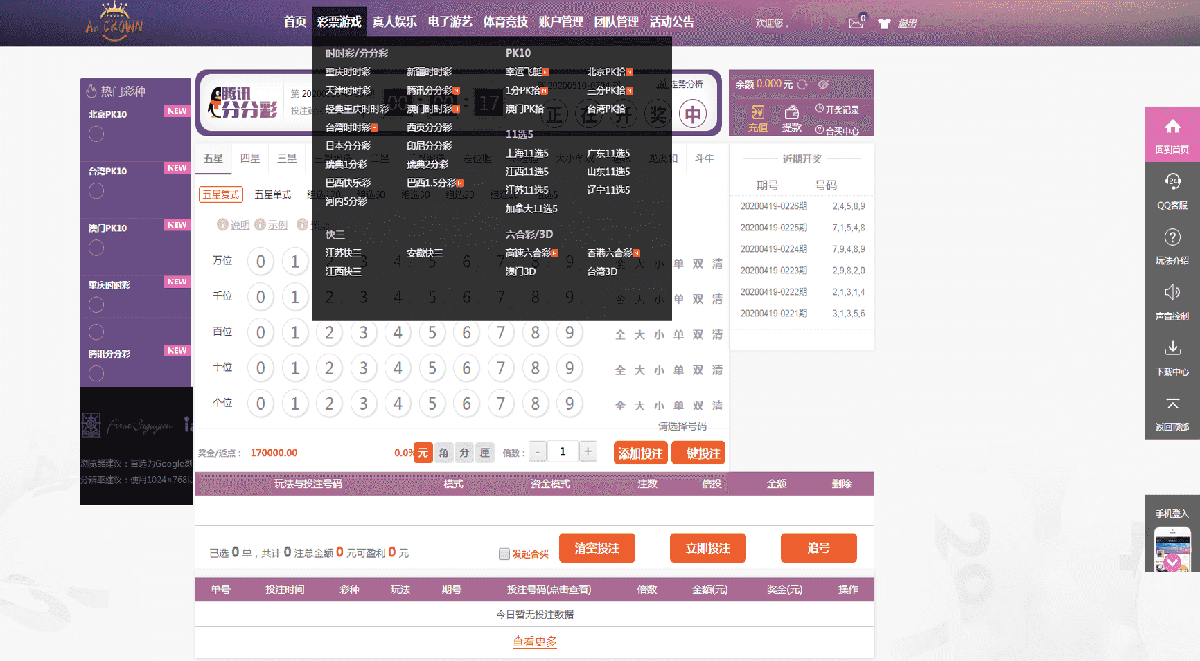Select the 角 money unit toggle
This screenshot has width=1200, height=661.
pyautogui.click(x=445, y=451)
